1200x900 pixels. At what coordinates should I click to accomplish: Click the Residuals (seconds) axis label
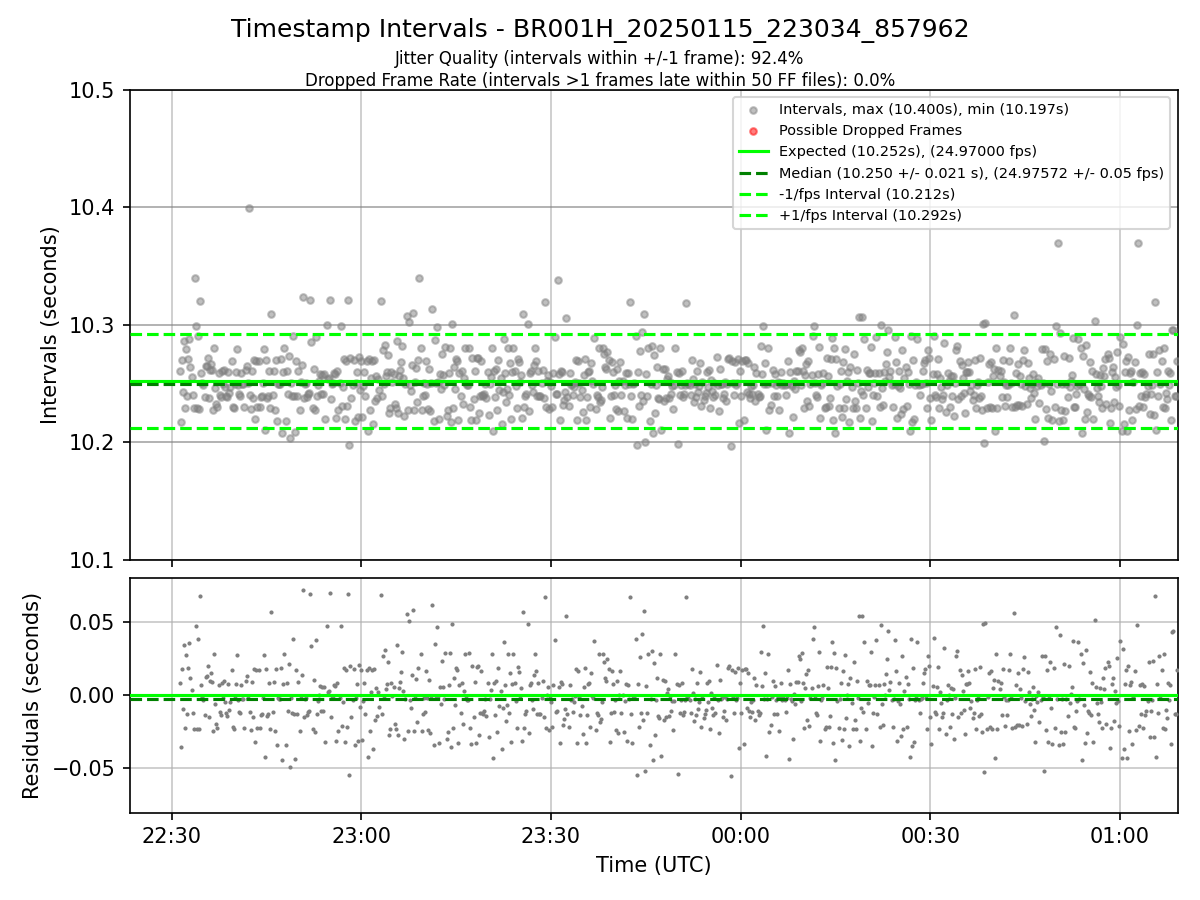[31, 696]
